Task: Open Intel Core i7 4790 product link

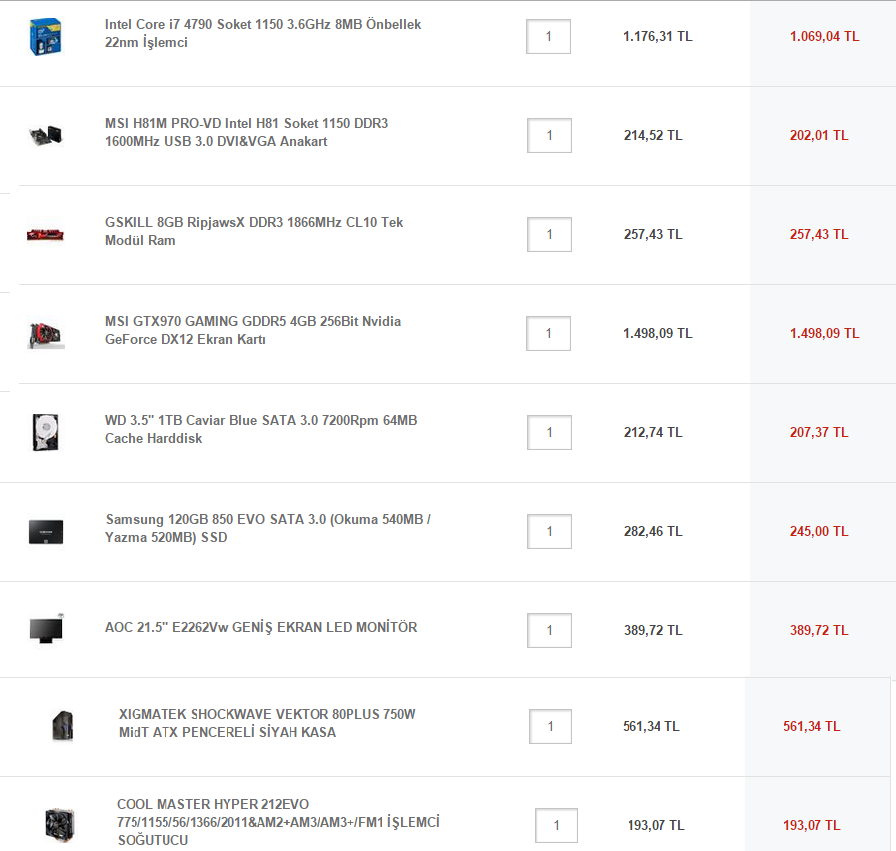Action: tap(263, 33)
